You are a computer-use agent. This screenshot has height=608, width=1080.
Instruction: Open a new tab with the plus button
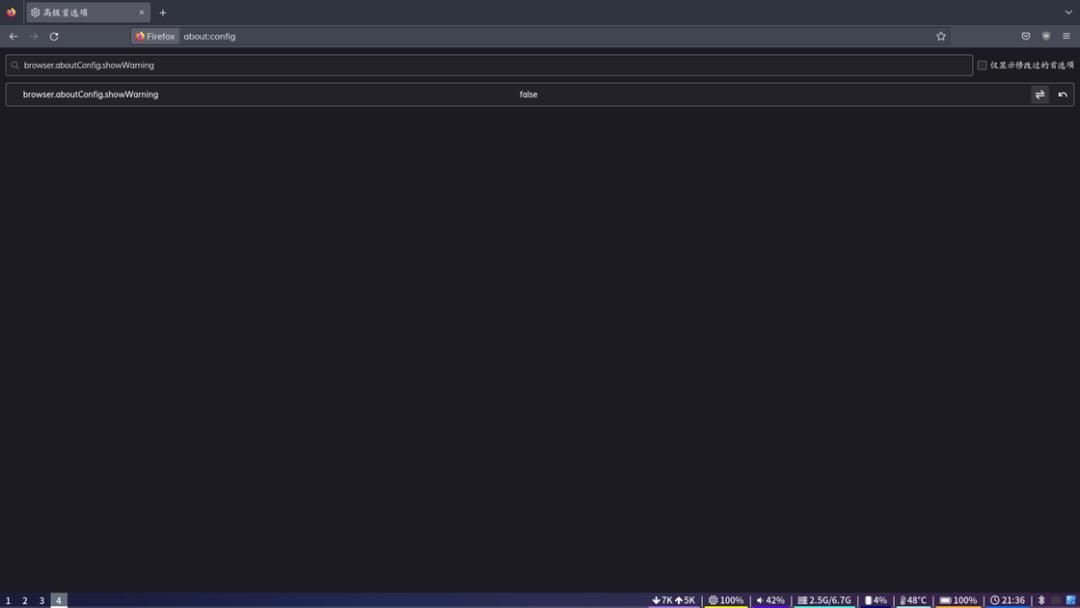[x=163, y=12]
